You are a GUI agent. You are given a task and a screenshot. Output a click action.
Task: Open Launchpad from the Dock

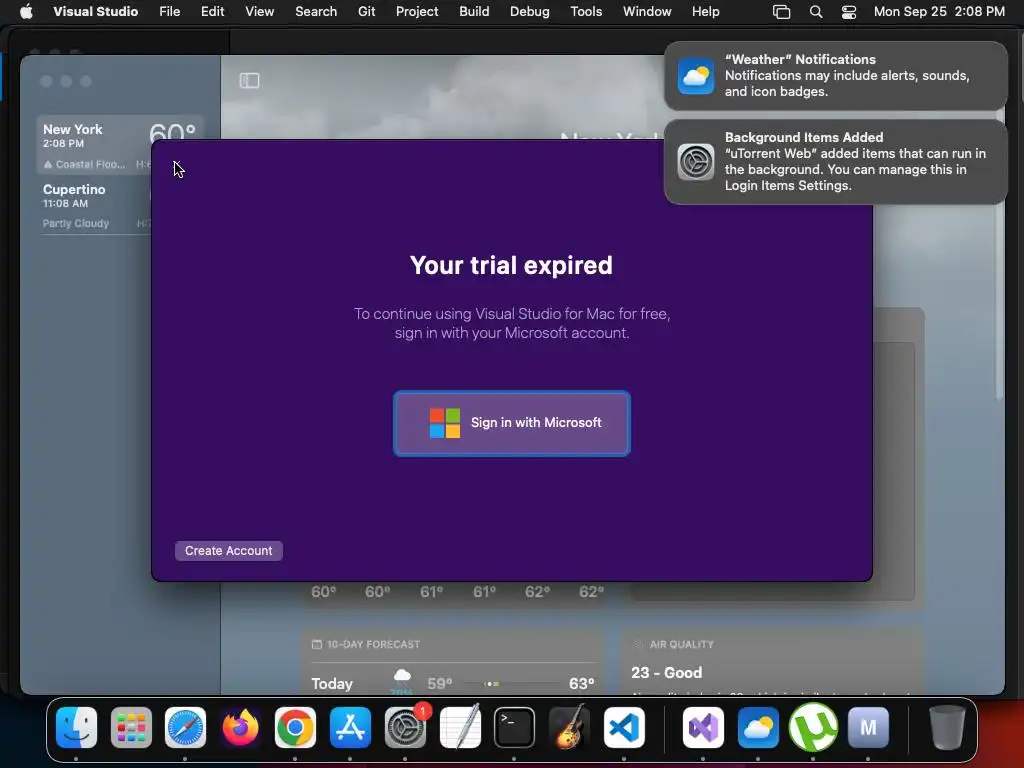[131, 727]
